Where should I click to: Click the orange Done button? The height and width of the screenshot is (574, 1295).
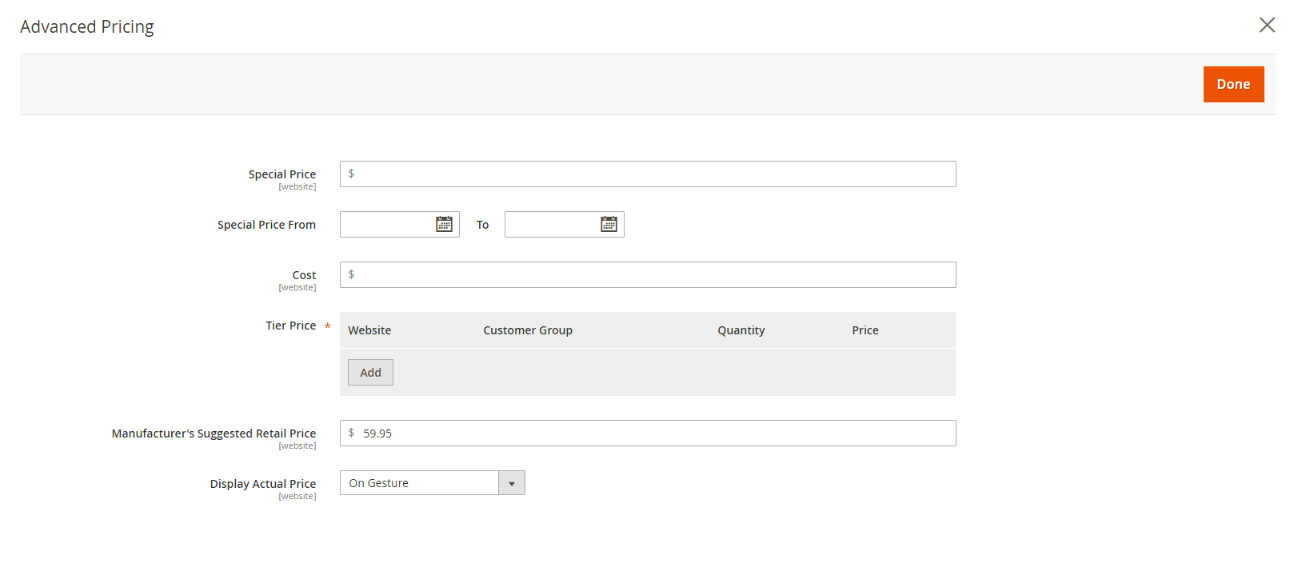point(1233,84)
